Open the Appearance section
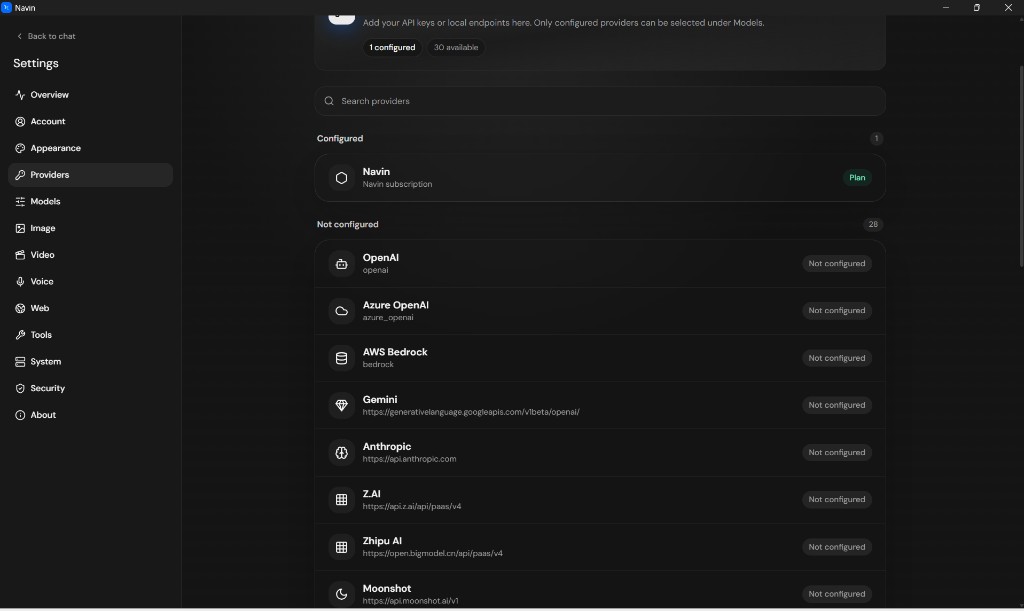The image size is (1024, 611). pos(91,148)
